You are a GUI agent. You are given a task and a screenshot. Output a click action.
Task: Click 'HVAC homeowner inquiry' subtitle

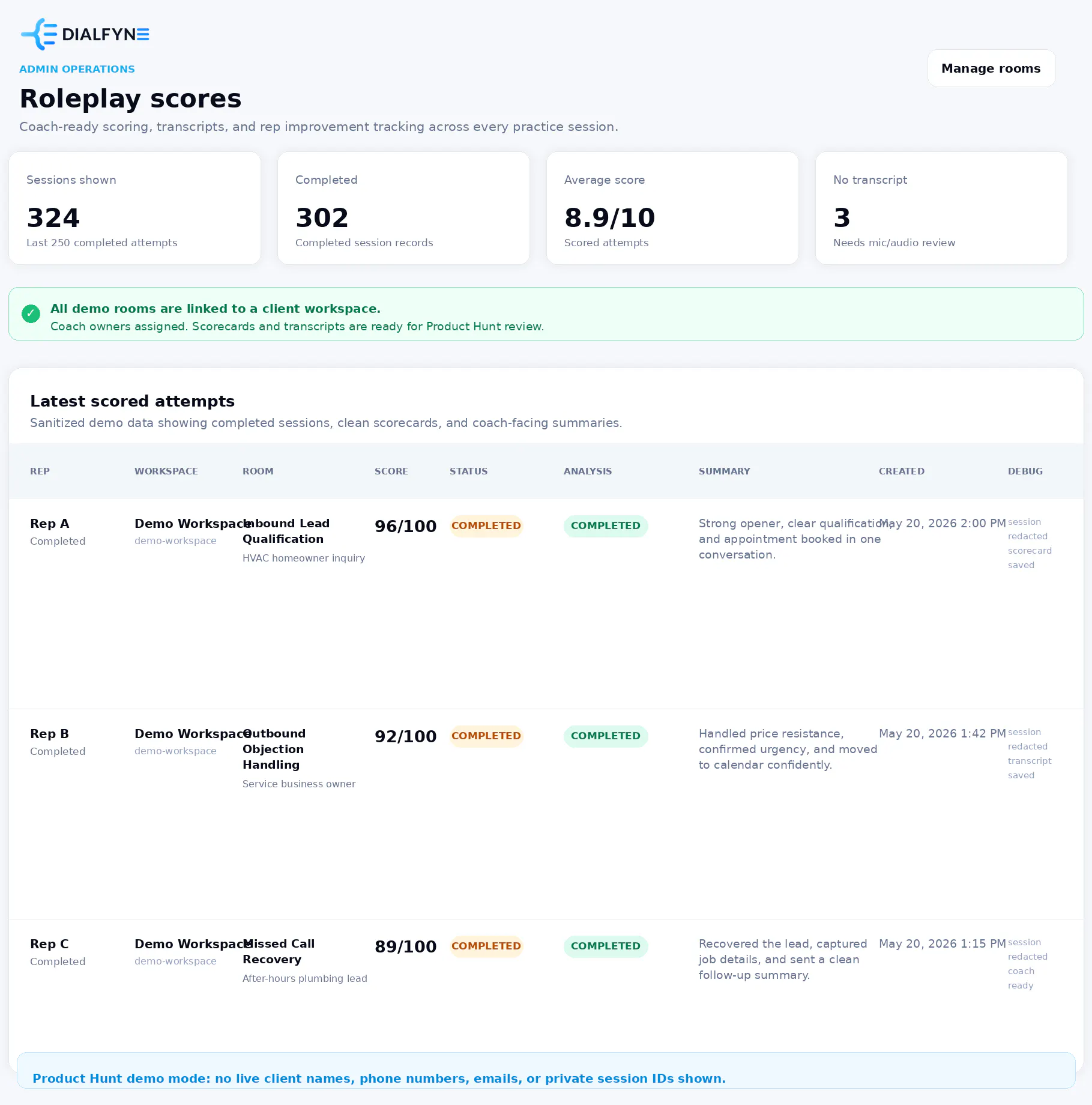click(304, 559)
